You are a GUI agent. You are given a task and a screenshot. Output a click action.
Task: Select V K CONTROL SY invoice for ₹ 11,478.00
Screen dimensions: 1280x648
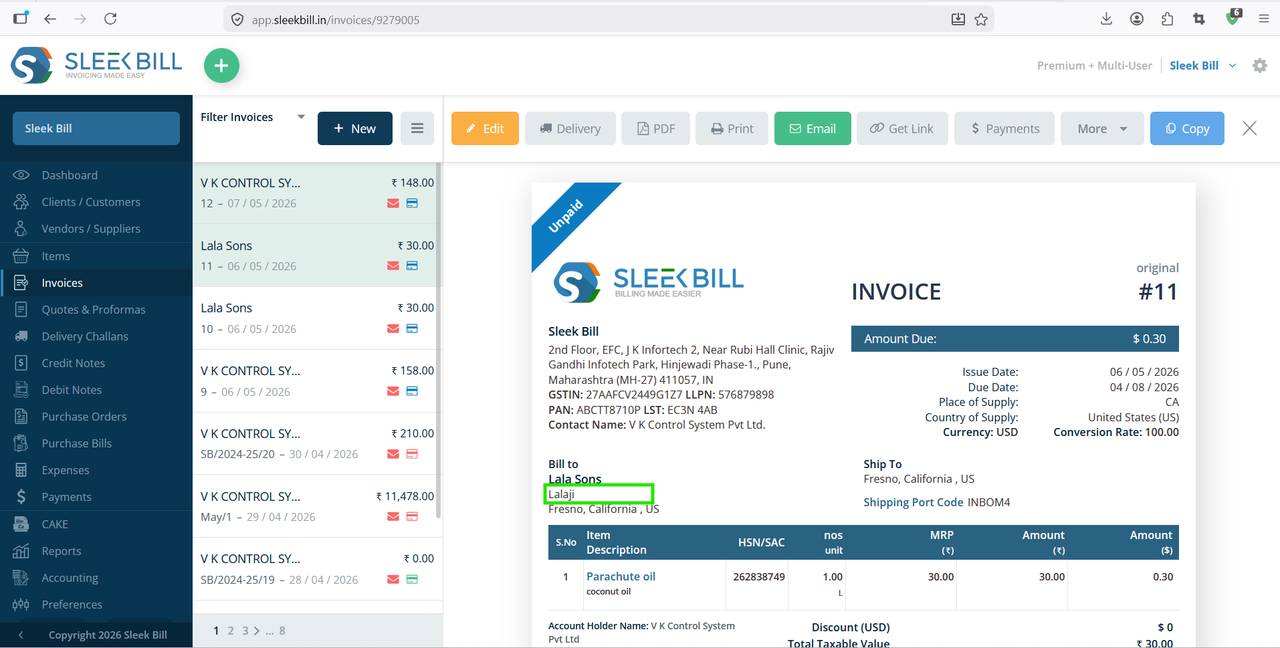(316, 506)
